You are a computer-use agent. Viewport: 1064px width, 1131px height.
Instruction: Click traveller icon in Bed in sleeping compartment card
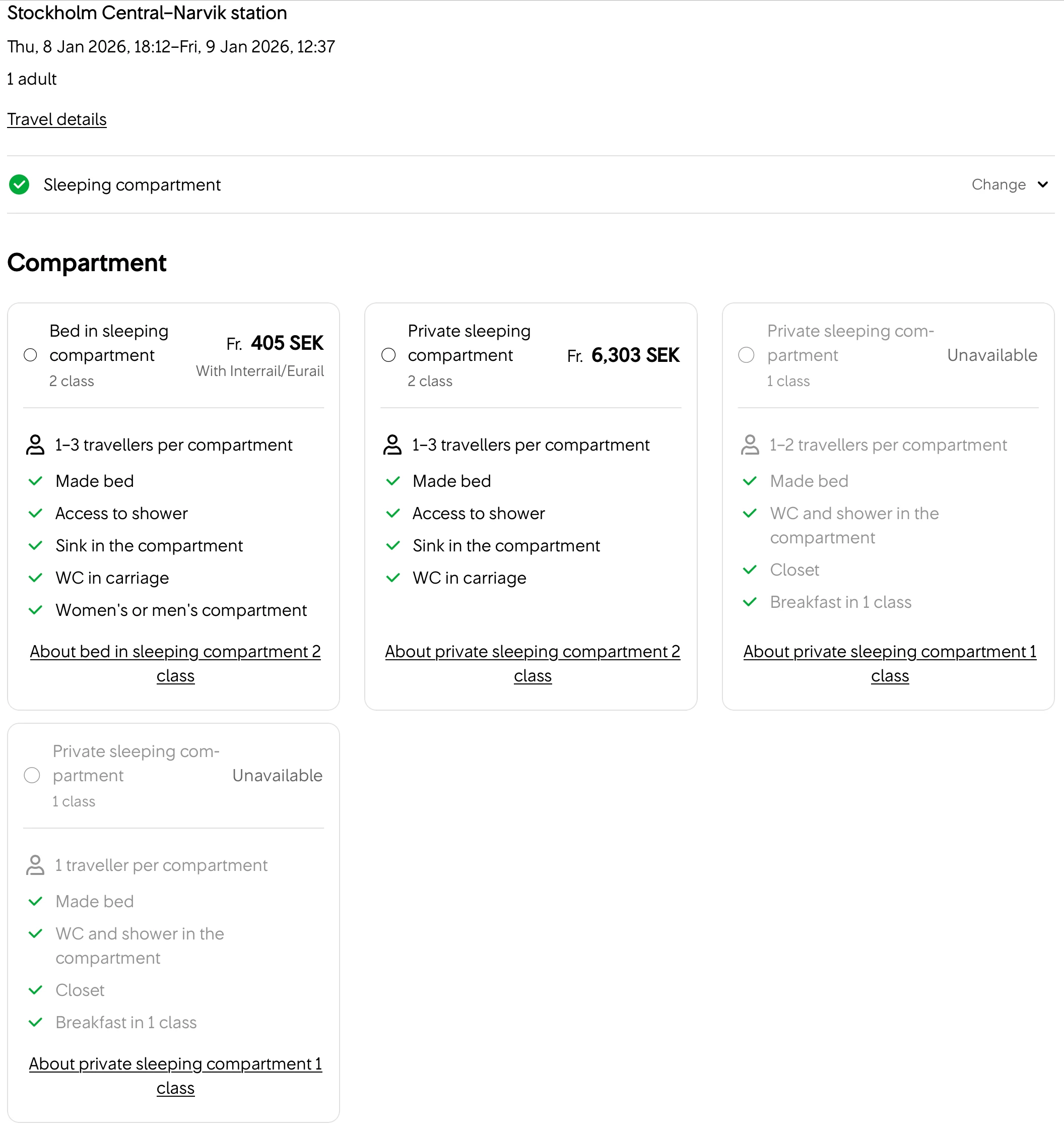[x=35, y=445]
